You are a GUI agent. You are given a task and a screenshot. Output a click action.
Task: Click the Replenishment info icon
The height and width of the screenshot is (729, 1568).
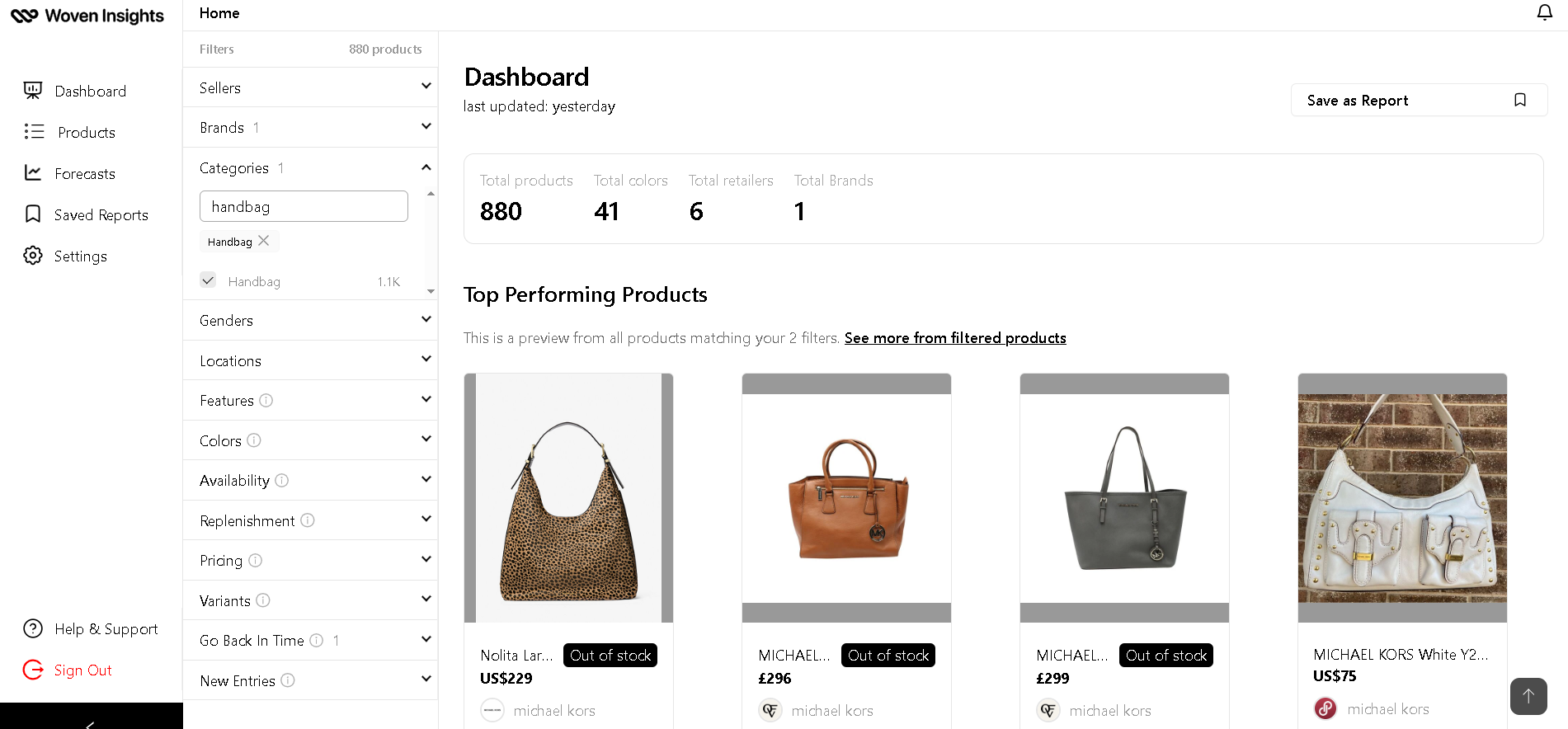[x=308, y=520]
